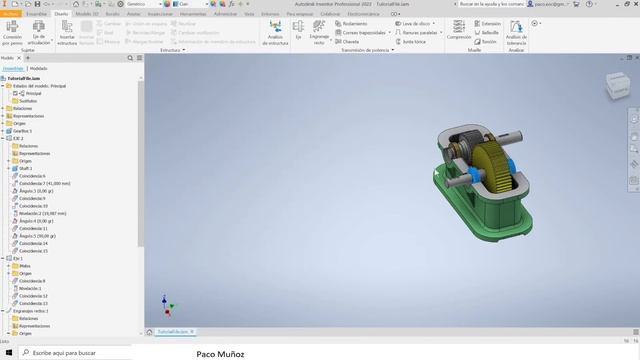Switch to the Modelado browser tab

tap(38, 69)
